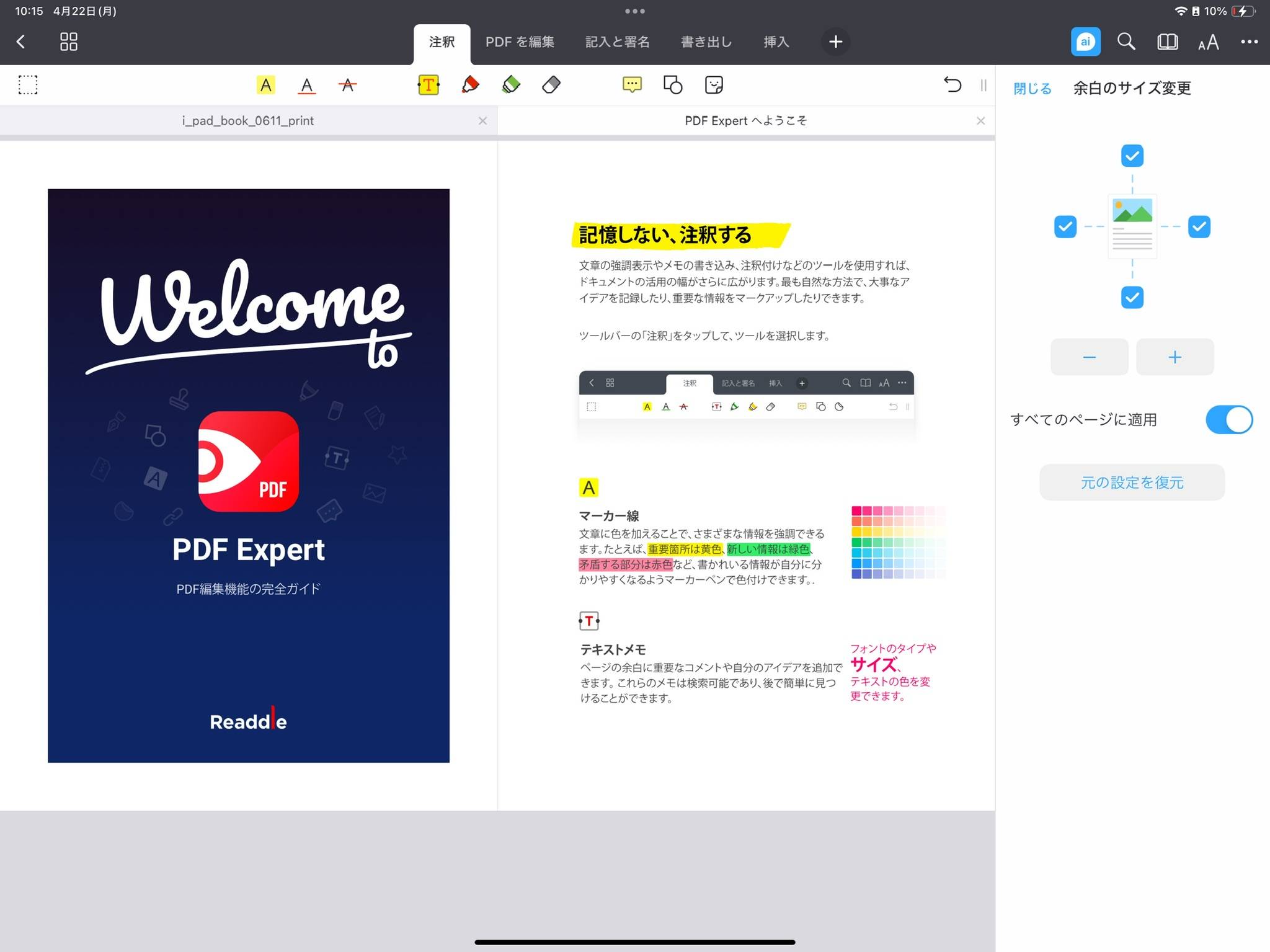Image resolution: width=1270 pixels, height=952 pixels.
Task: Toggle すべてのページに適用 switch off
Action: [1229, 420]
